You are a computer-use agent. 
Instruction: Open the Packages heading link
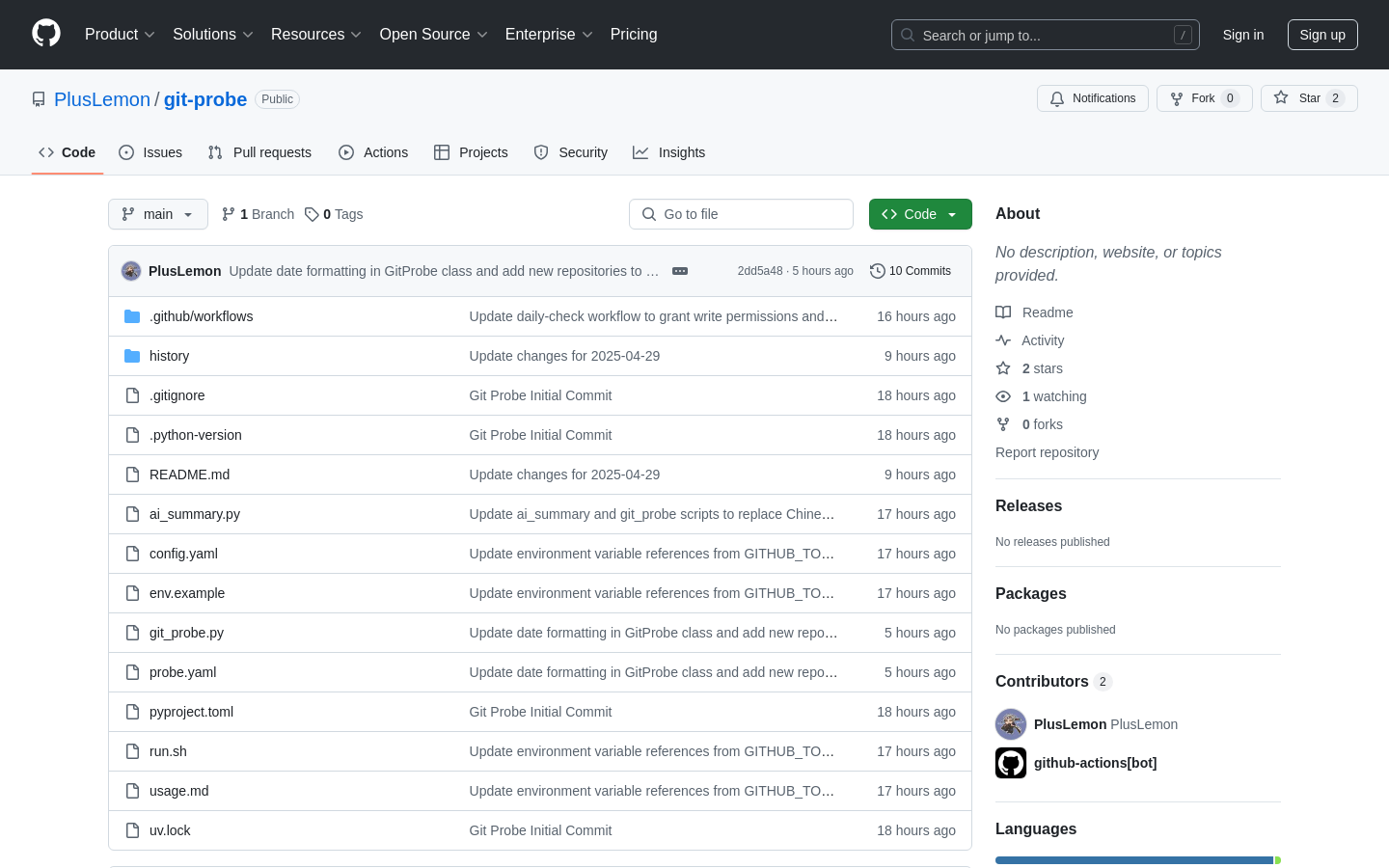[x=1031, y=594]
